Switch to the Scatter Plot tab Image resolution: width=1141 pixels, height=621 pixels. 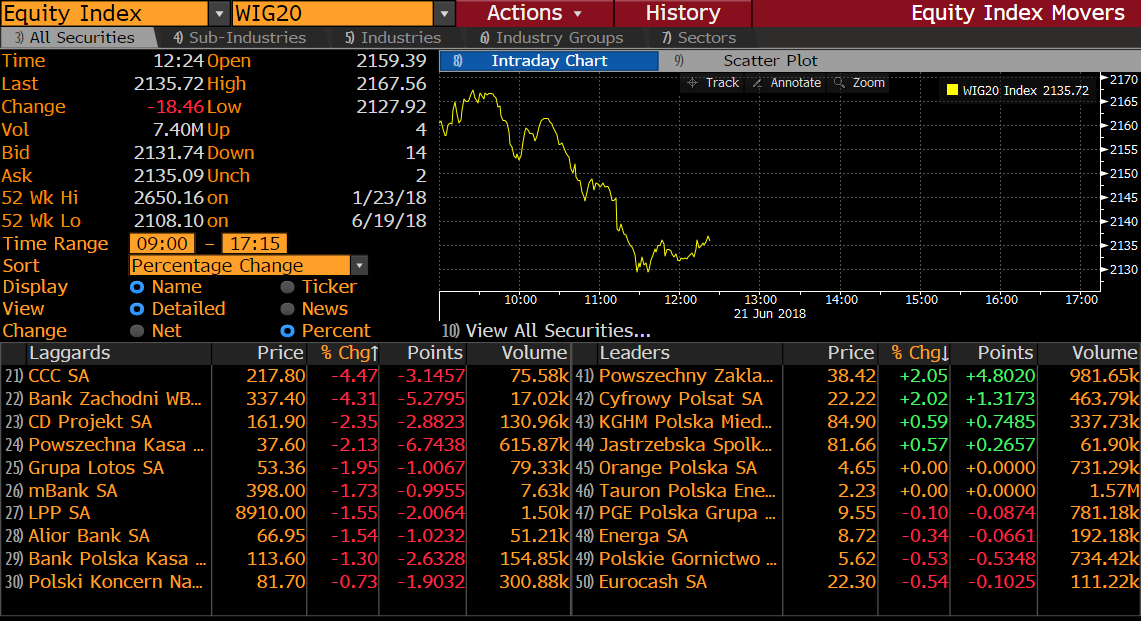coord(770,61)
